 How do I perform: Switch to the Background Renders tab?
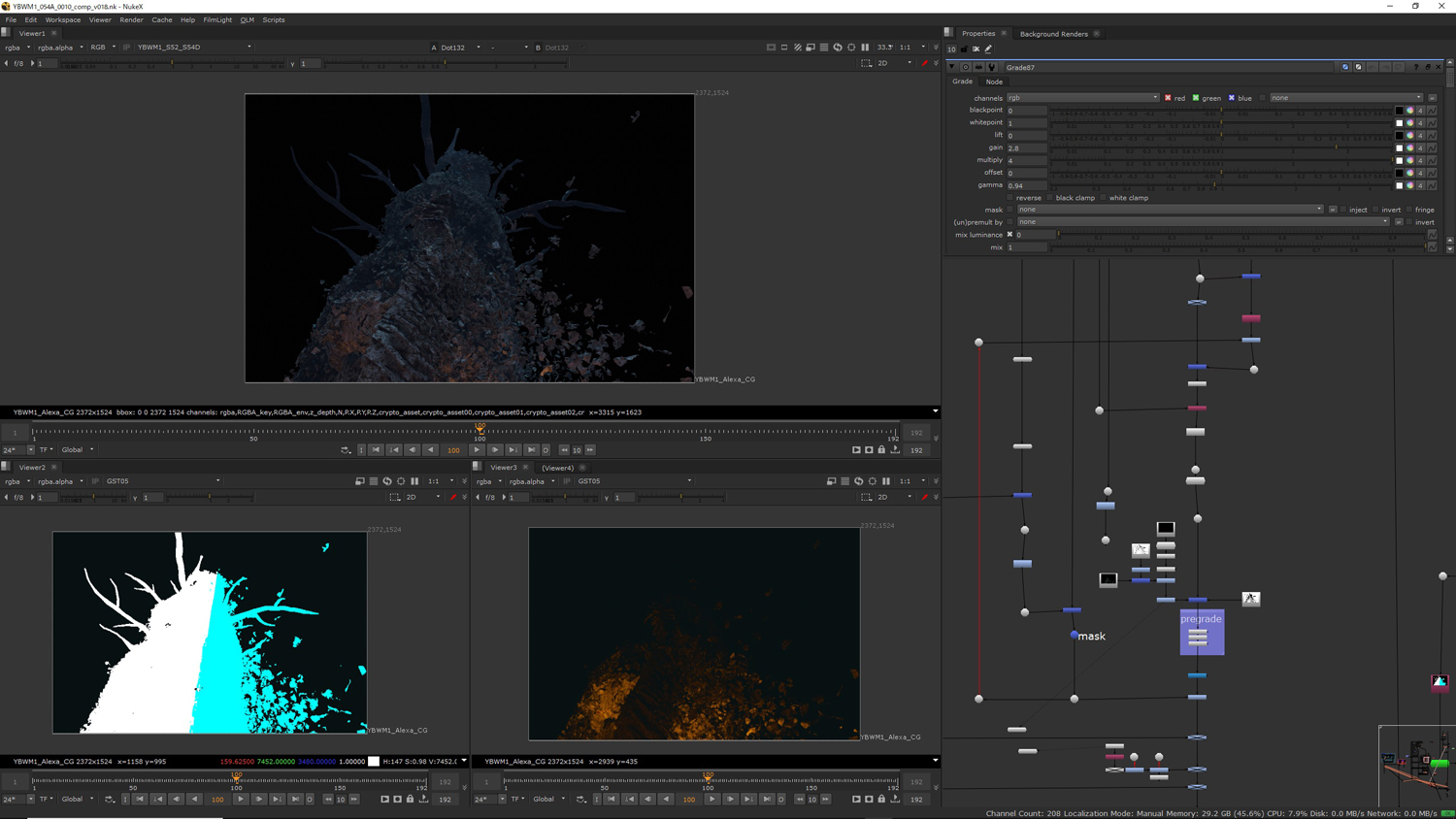(1053, 34)
